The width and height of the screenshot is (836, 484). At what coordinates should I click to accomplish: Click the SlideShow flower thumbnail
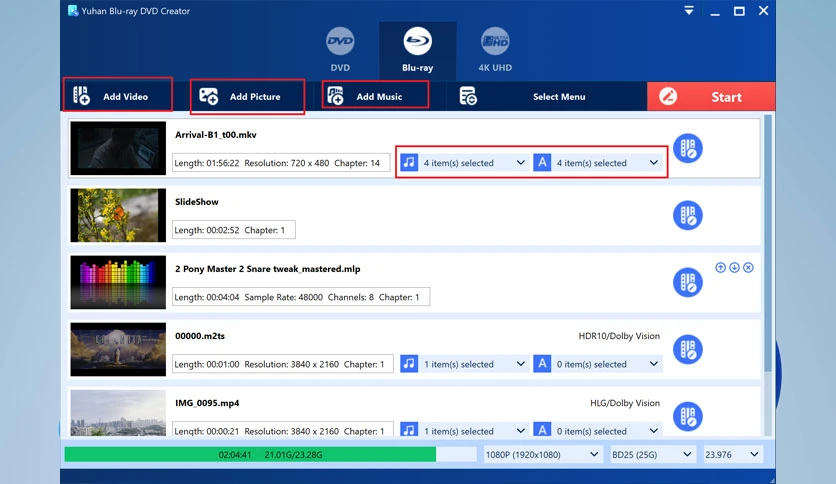(x=118, y=215)
